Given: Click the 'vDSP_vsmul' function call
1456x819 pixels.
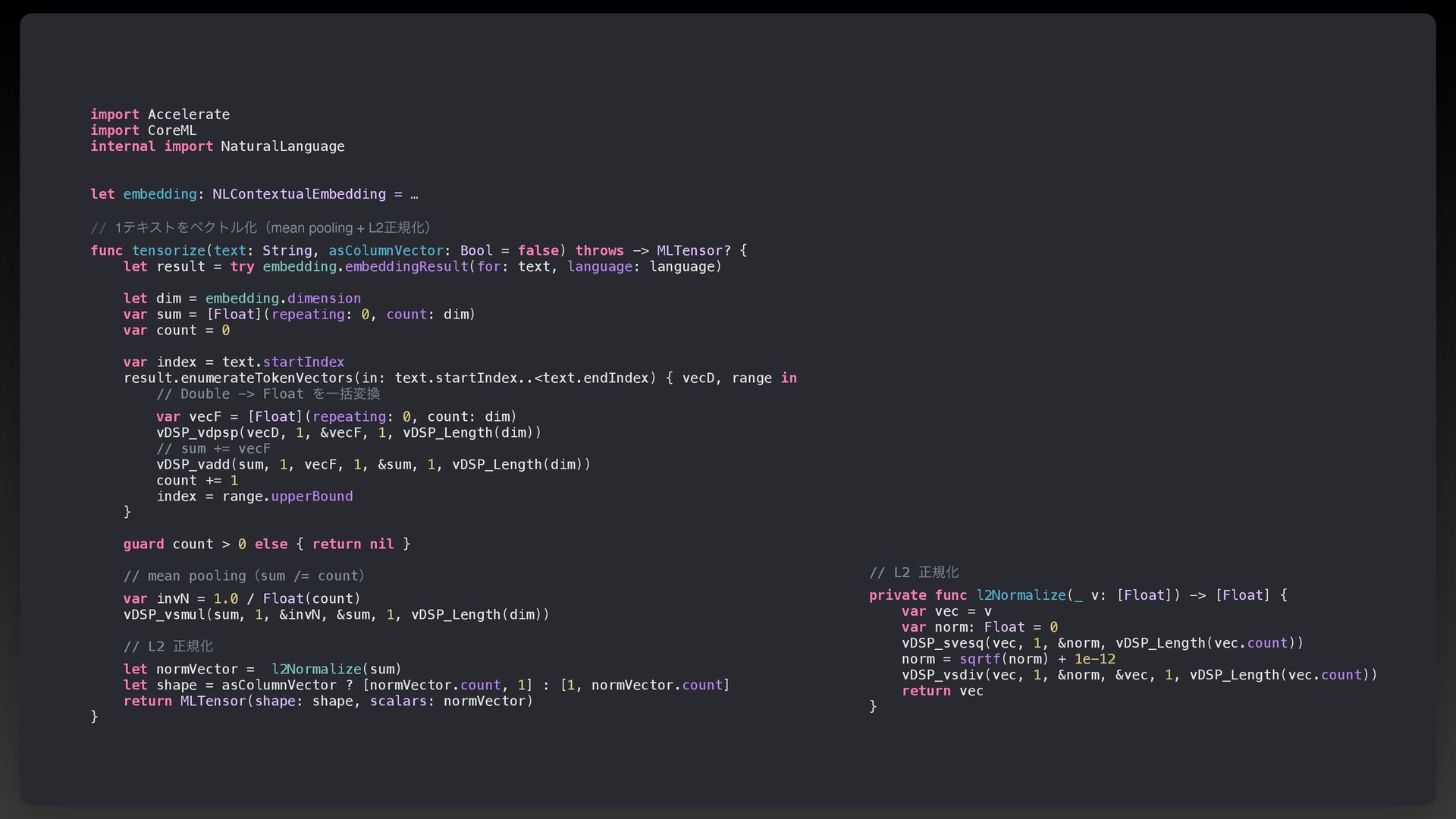Looking at the screenshot, I should [x=165, y=614].
